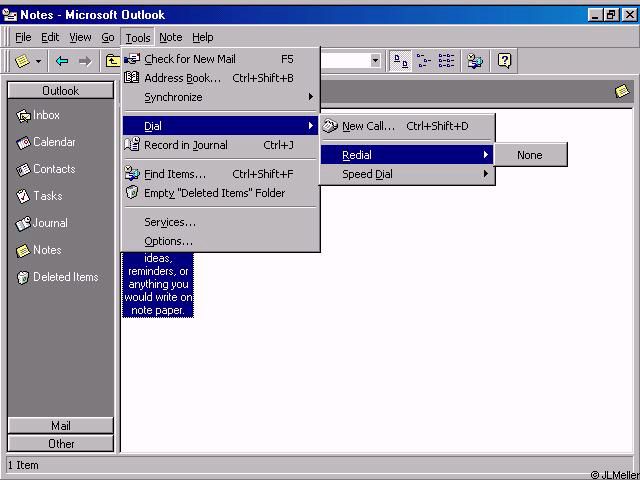This screenshot has height=480, width=640.
Task: Click the New Note toolbar icon
Action: click(x=22, y=61)
